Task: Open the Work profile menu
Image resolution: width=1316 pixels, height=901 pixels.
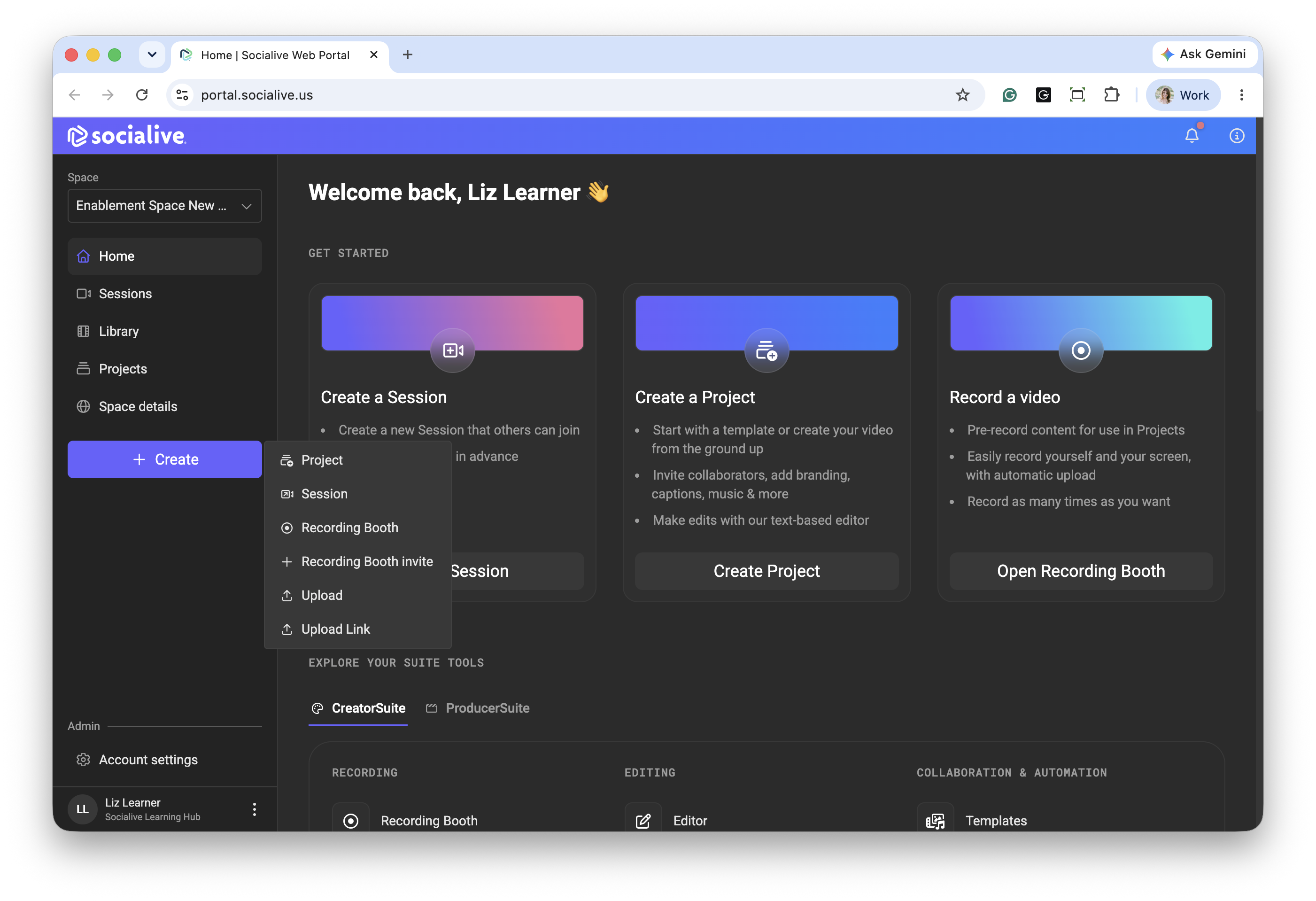Action: (x=1183, y=95)
